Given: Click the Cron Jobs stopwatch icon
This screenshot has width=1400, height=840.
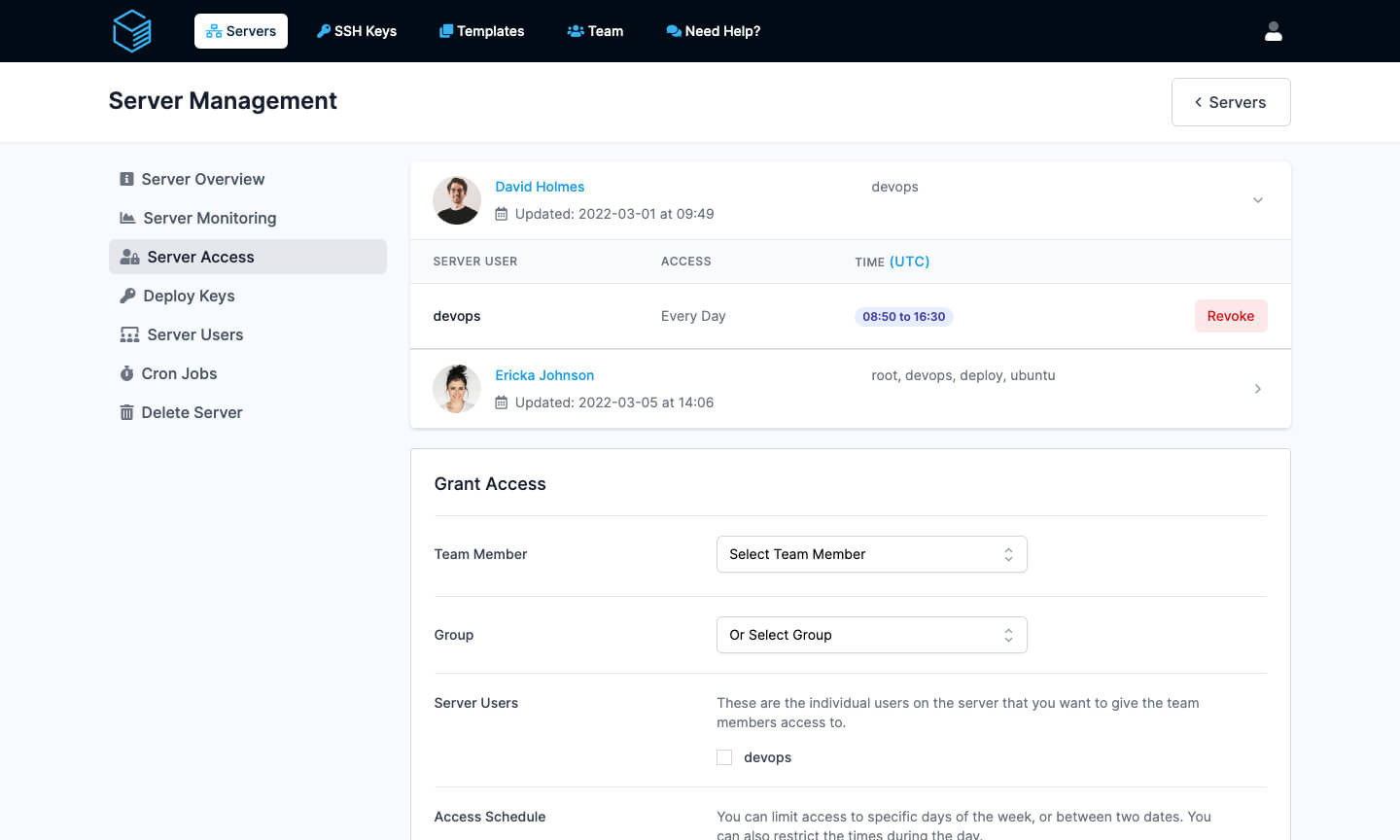Looking at the screenshot, I should pyautogui.click(x=126, y=373).
